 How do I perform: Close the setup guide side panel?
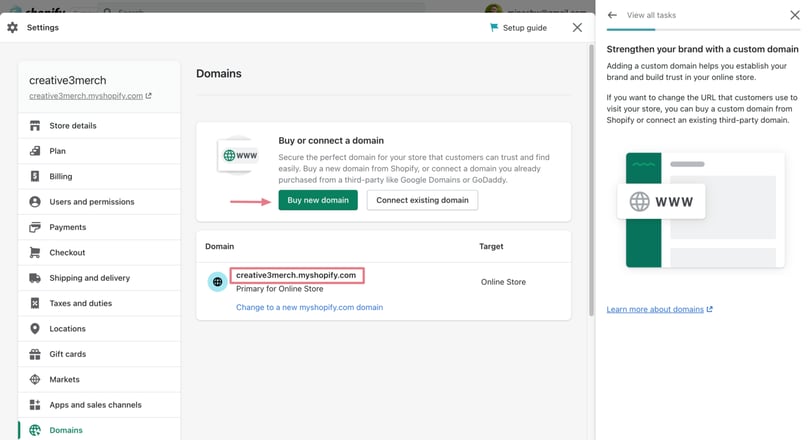(795, 15)
